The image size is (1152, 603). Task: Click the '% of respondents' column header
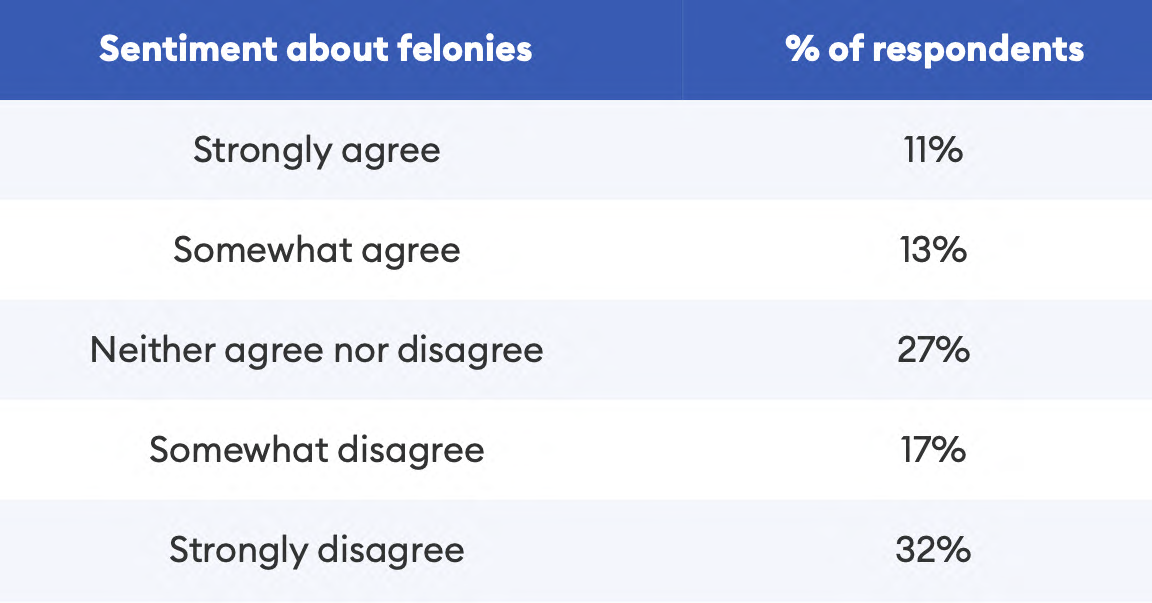click(x=934, y=49)
